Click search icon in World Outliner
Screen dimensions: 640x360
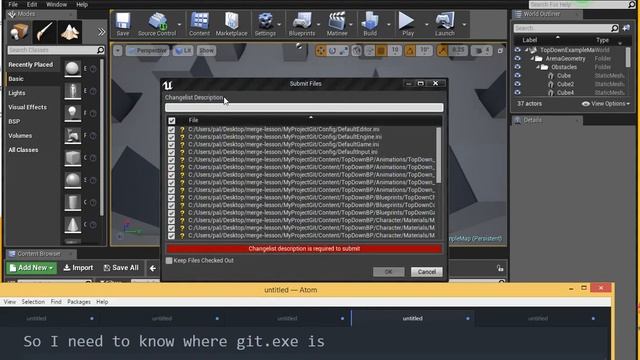click(615, 28)
